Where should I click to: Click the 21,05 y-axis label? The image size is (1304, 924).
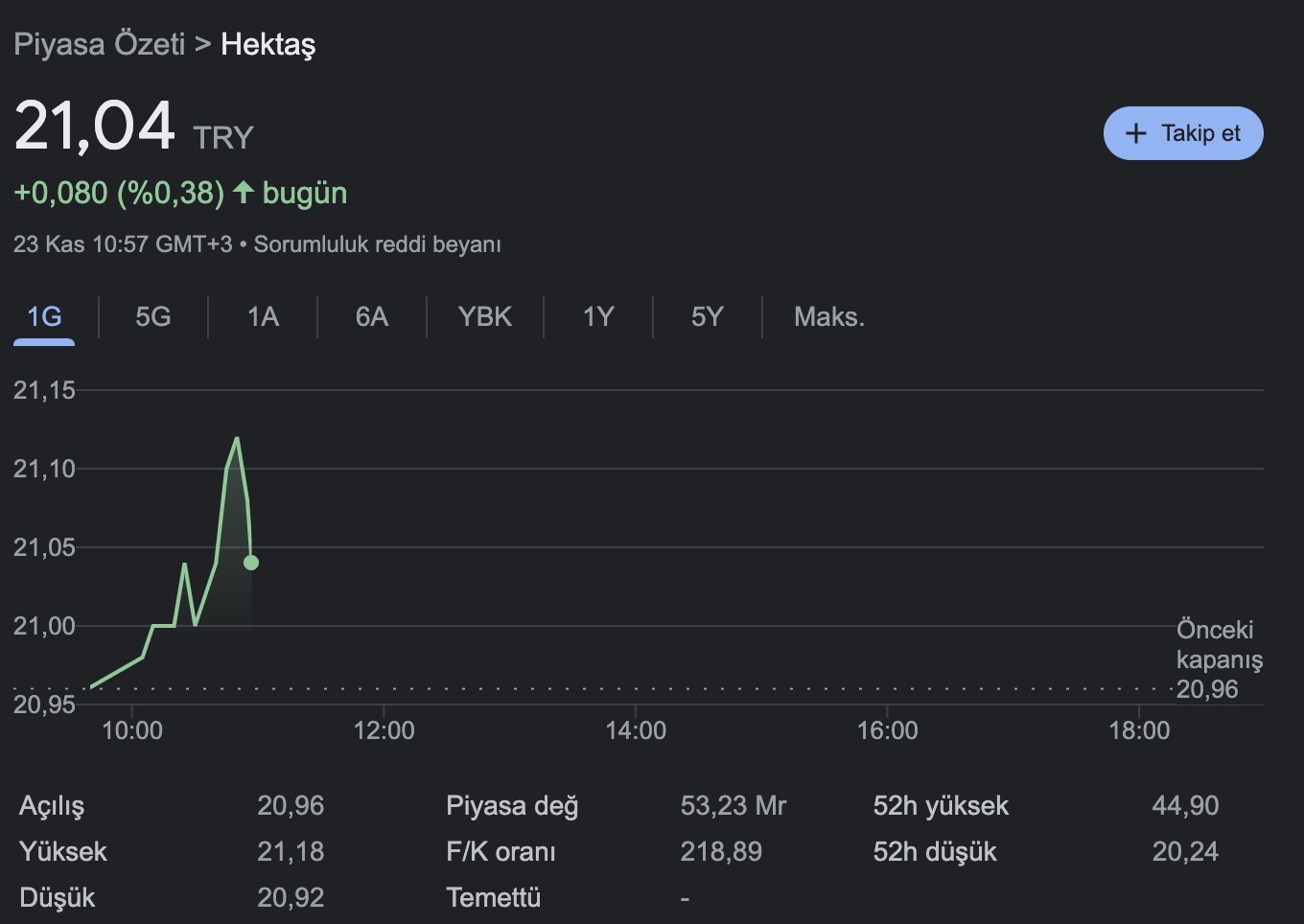click(x=44, y=547)
